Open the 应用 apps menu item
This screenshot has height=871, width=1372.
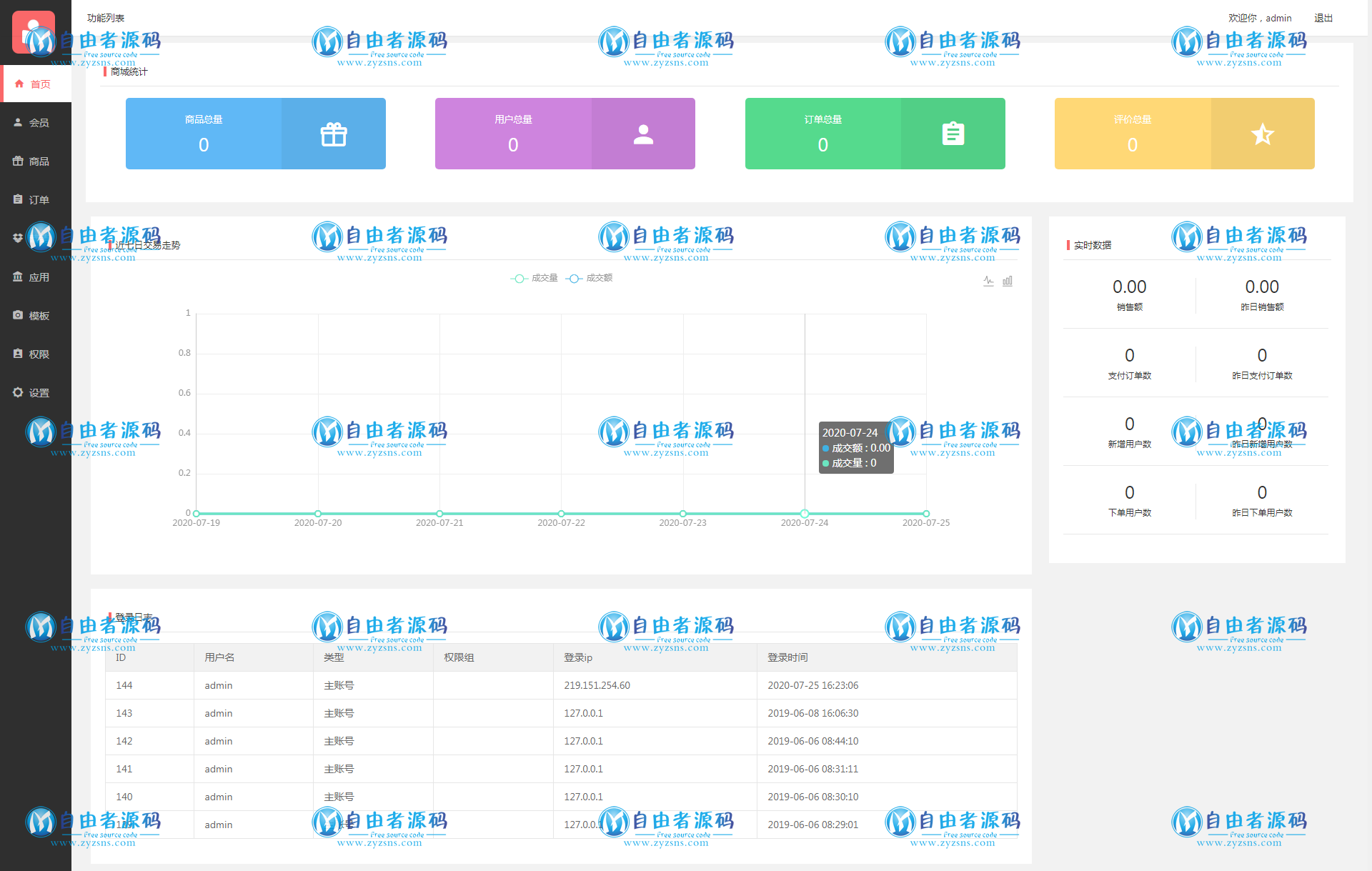(36, 277)
